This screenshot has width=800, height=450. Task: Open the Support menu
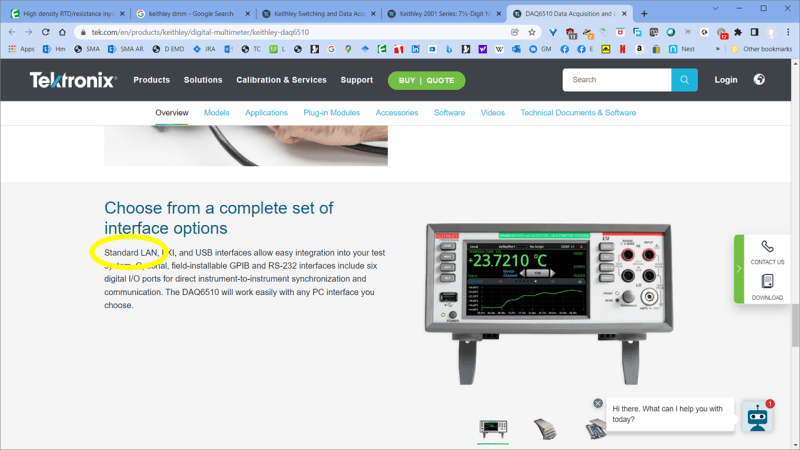click(357, 80)
